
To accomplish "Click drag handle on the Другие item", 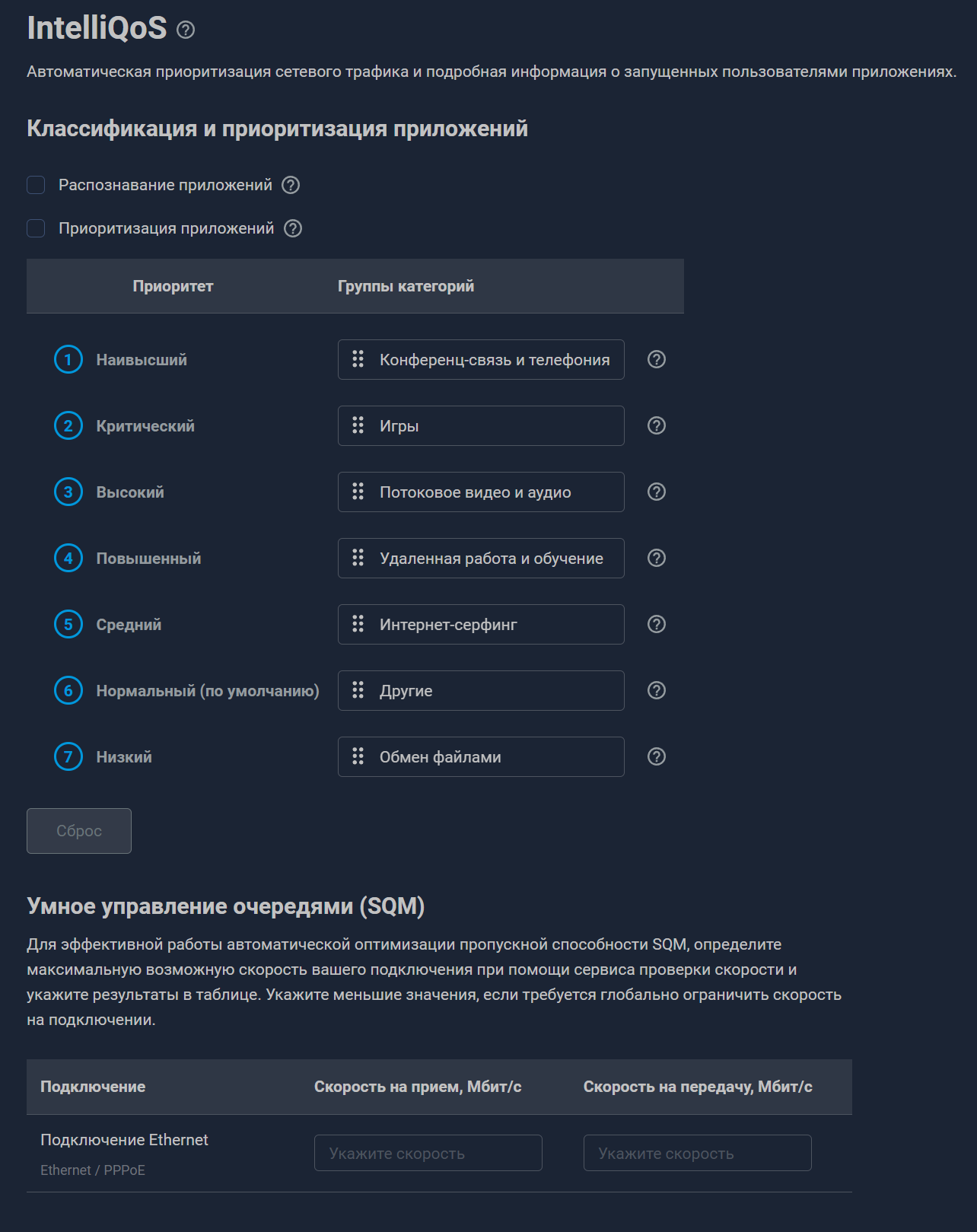I will pyautogui.click(x=358, y=690).
